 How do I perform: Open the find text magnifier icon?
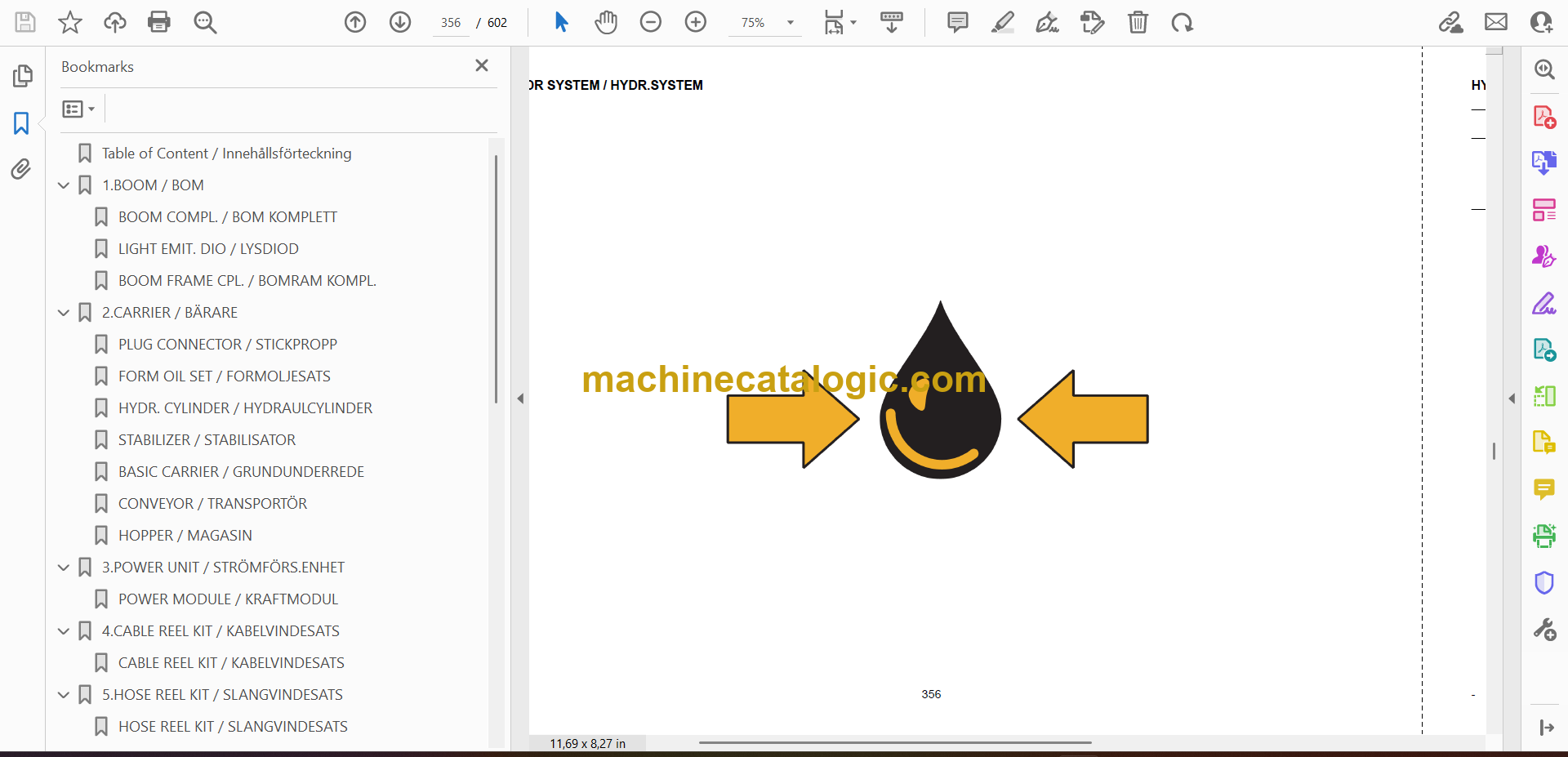click(205, 22)
